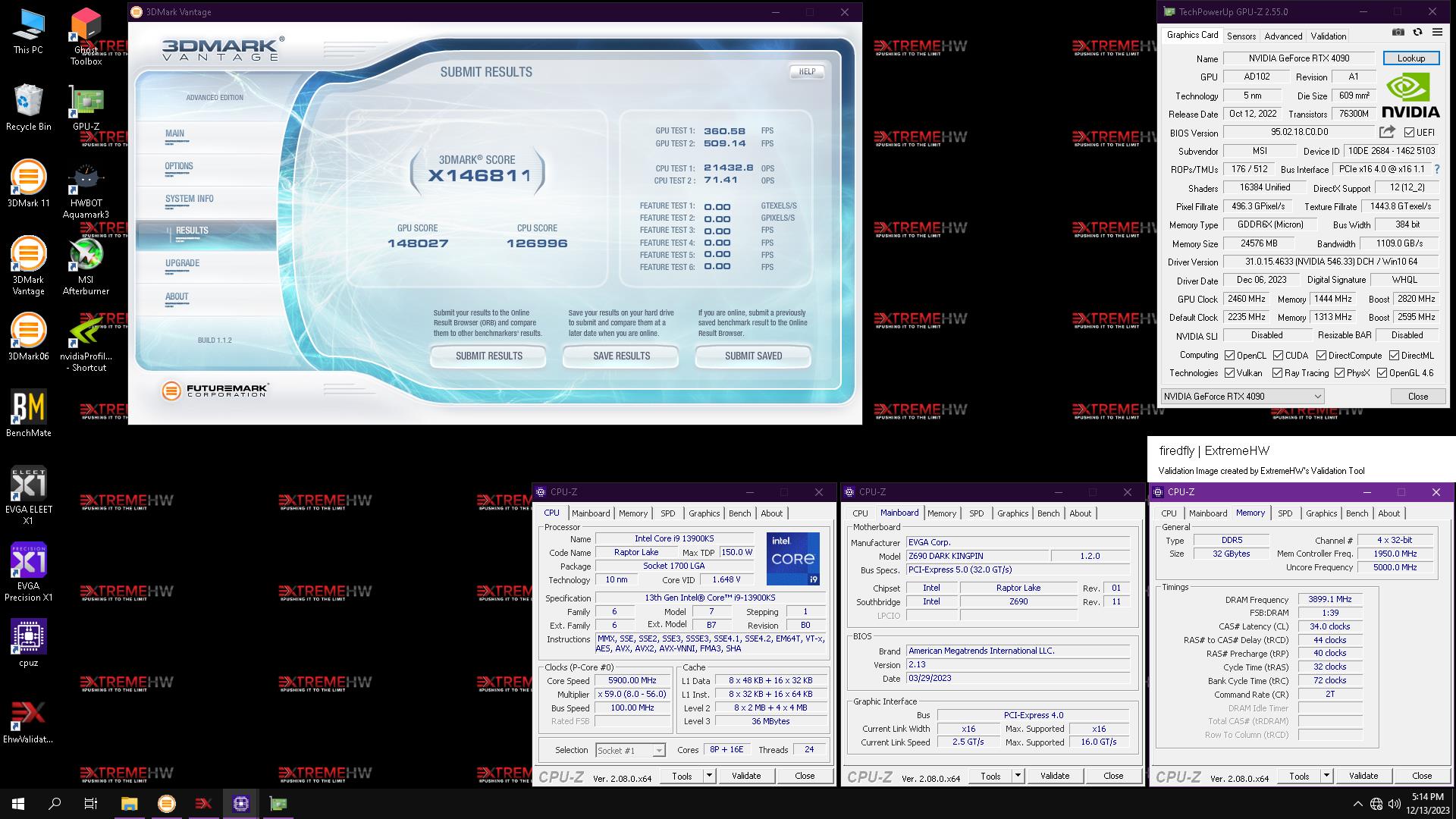This screenshot has height=819, width=1456.
Task: Launch EVGA Precision X1 shortcut
Action: [28, 572]
